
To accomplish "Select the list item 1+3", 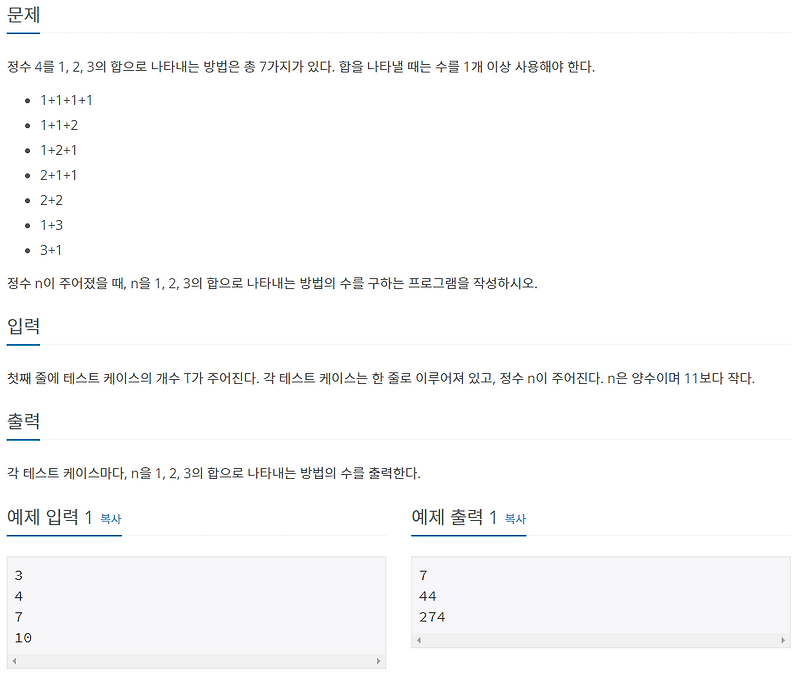I will 52,226.
